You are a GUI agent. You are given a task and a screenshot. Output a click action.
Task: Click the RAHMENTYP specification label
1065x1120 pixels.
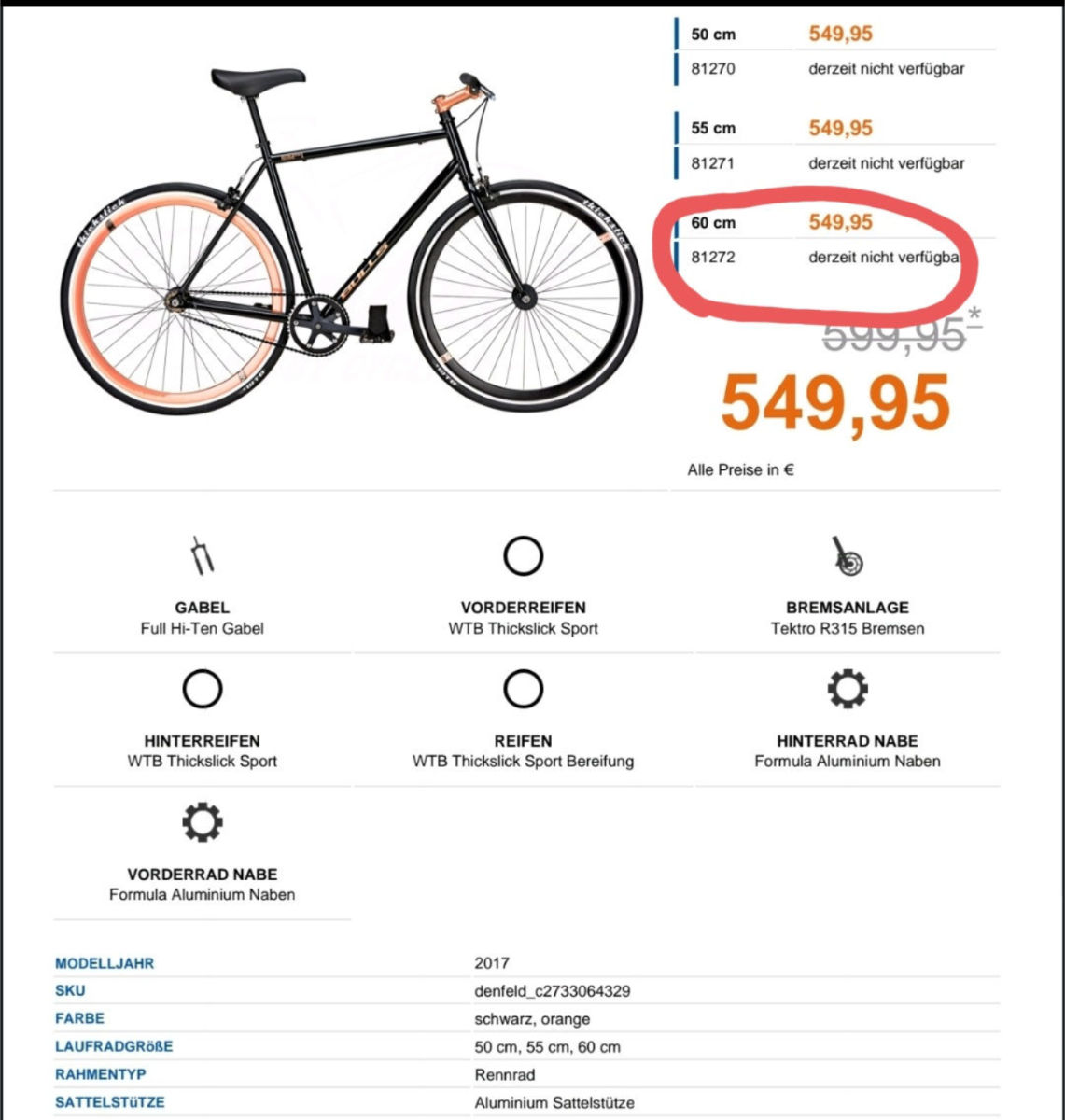point(101,1074)
